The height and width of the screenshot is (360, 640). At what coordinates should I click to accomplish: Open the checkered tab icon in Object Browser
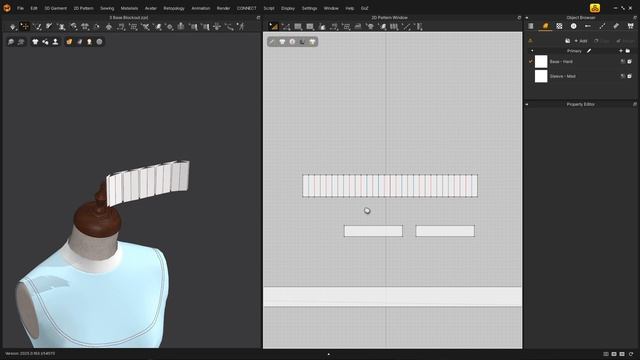[559, 26]
